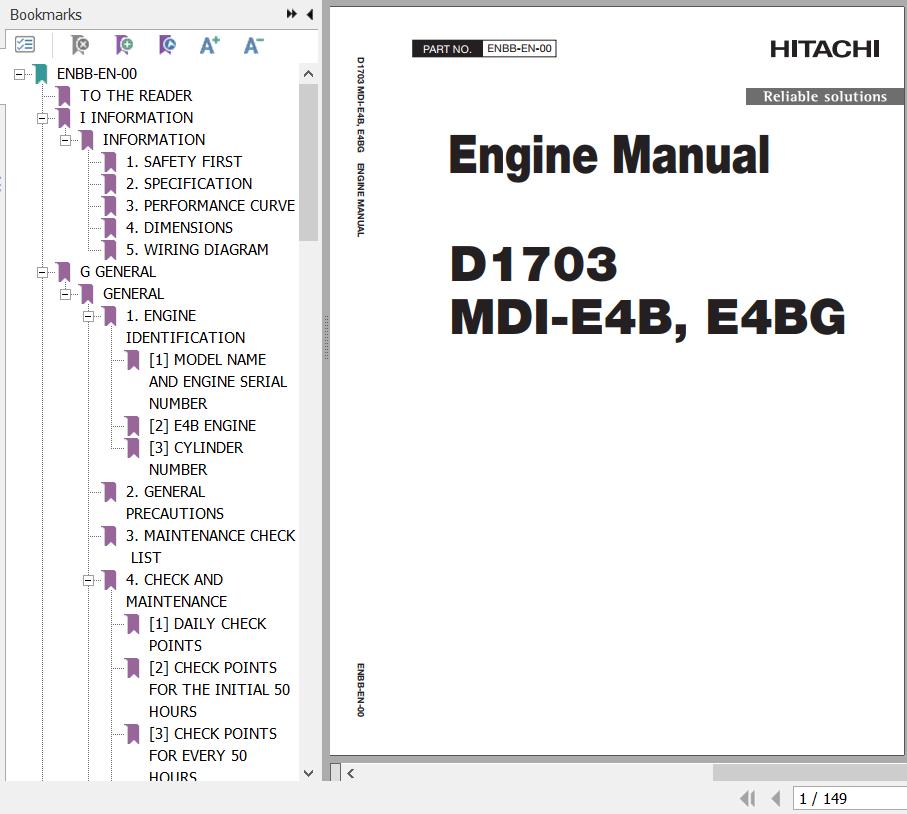Viewport: 907px width, 814px height.
Task: Go to [1] DAILY CHECK POINTS
Action: (207, 634)
